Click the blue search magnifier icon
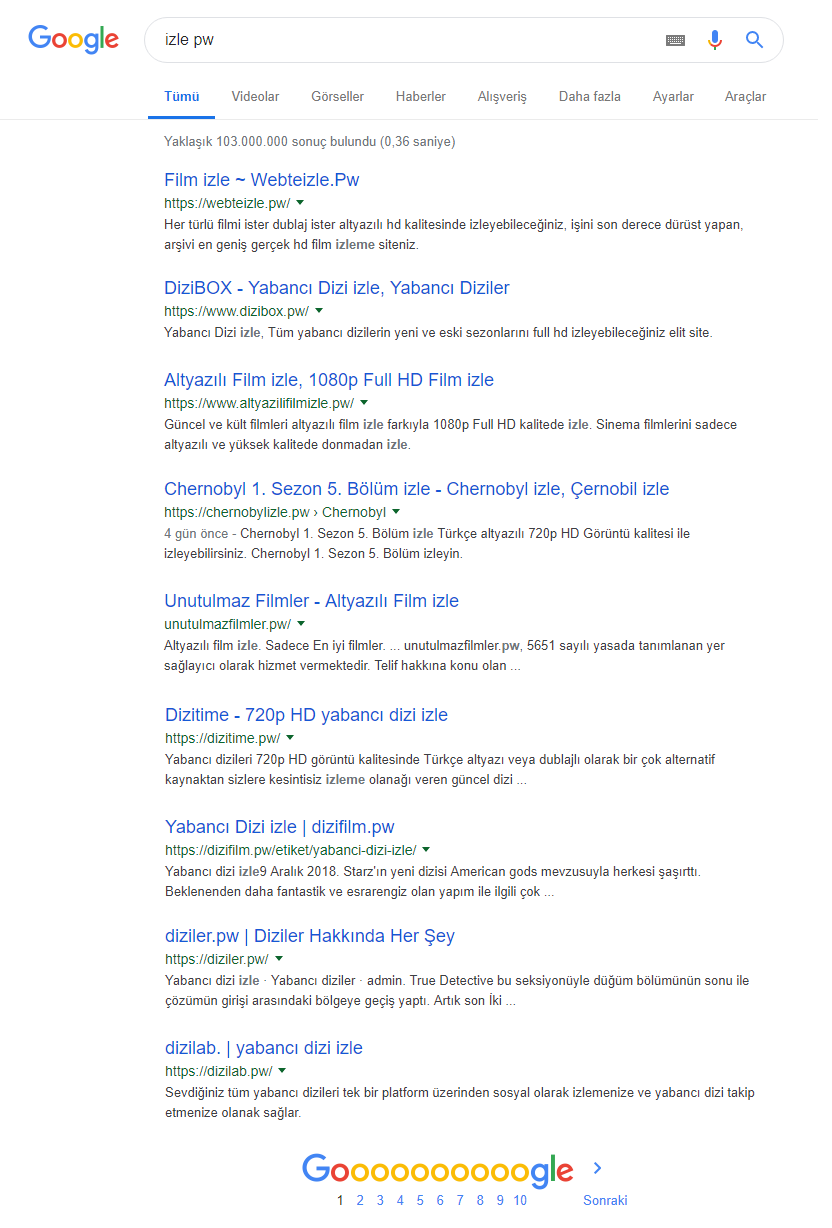Screen dimensions: 832x1228 pyautogui.click(x=755, y=40)
